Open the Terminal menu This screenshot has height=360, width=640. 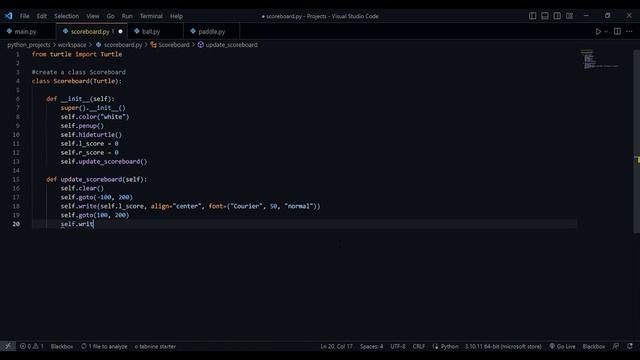tap(151, 16)
